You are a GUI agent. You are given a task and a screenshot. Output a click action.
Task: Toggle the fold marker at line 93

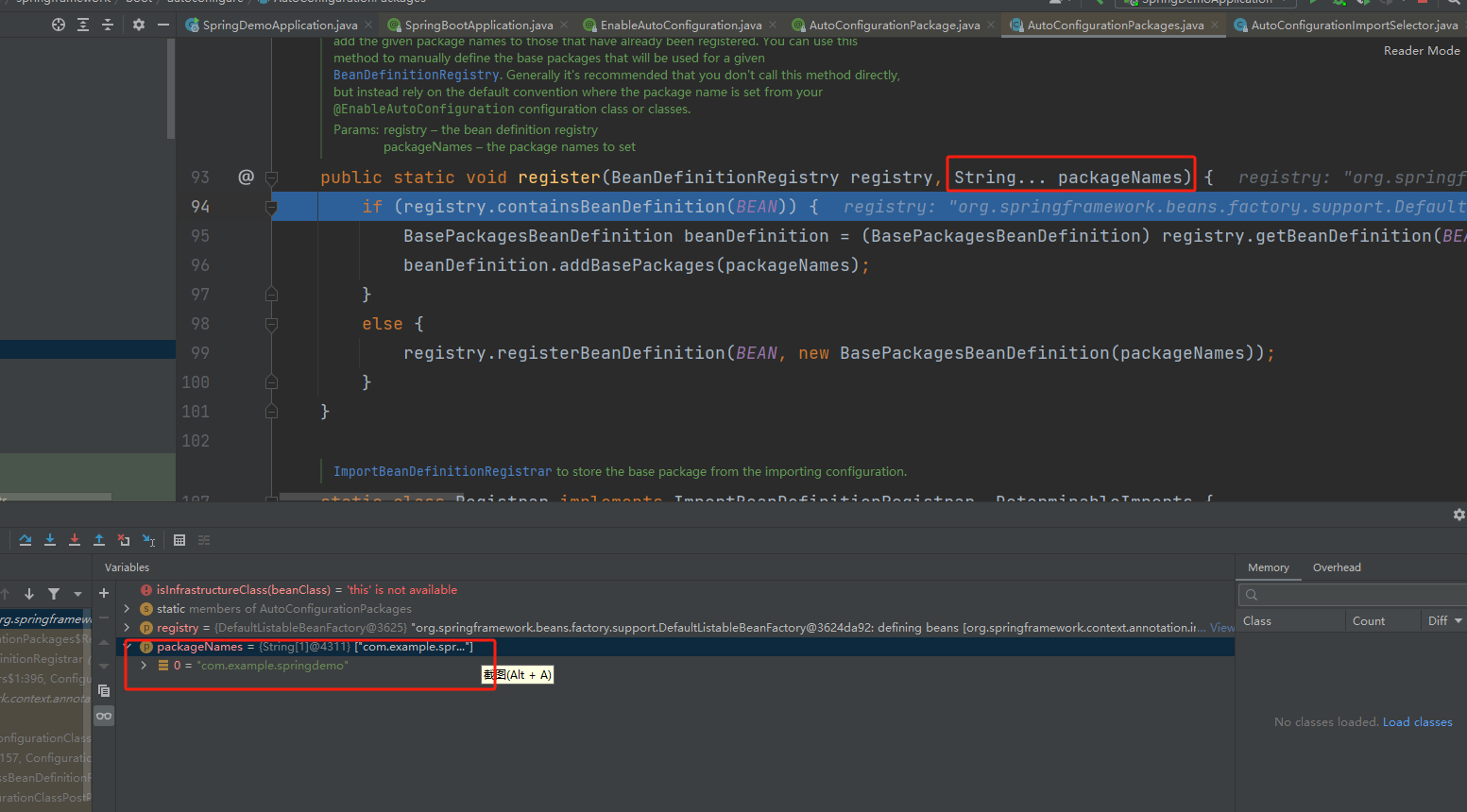[271, 178]
